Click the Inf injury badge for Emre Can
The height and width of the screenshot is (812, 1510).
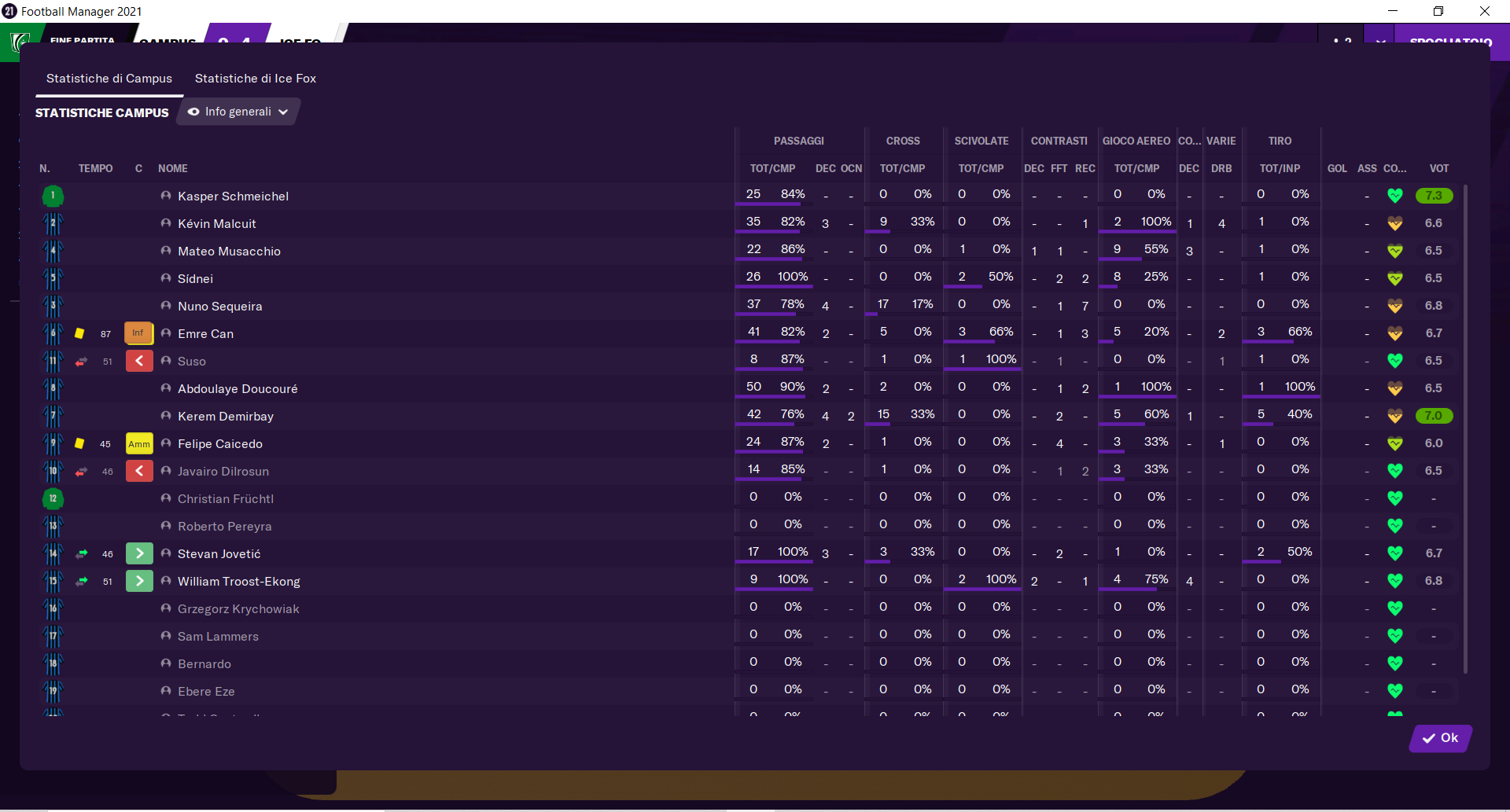138,333
